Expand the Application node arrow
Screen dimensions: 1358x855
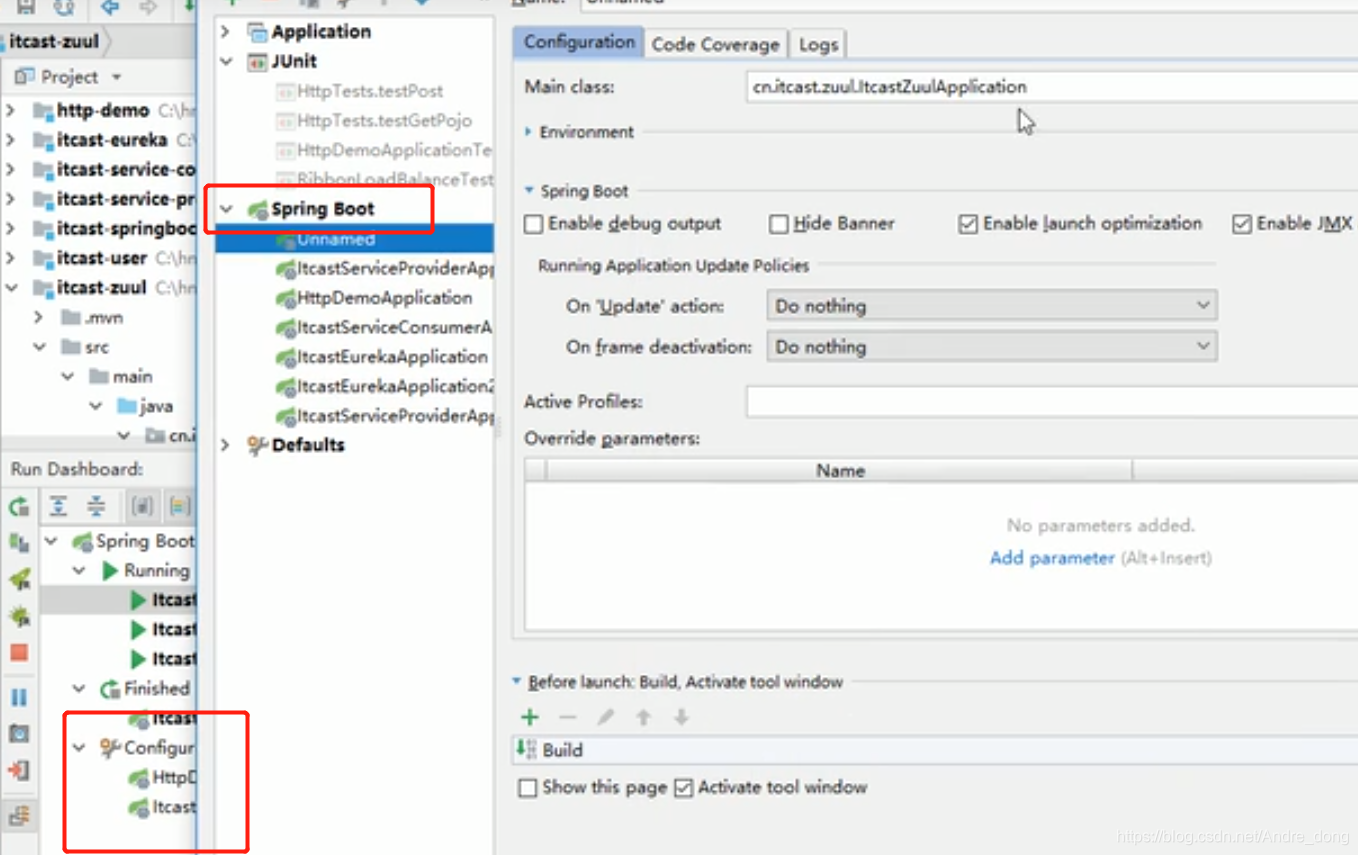pyautogui.click(x=225, y=32)
